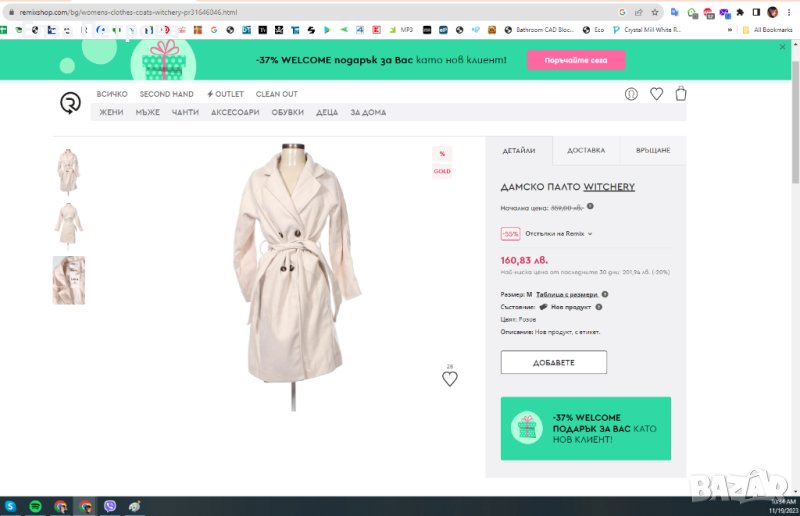Image resolution: width=800 pixels, height=516 pixels.
Task: Bookmark page with the star icon
Action: pos(655,12)
